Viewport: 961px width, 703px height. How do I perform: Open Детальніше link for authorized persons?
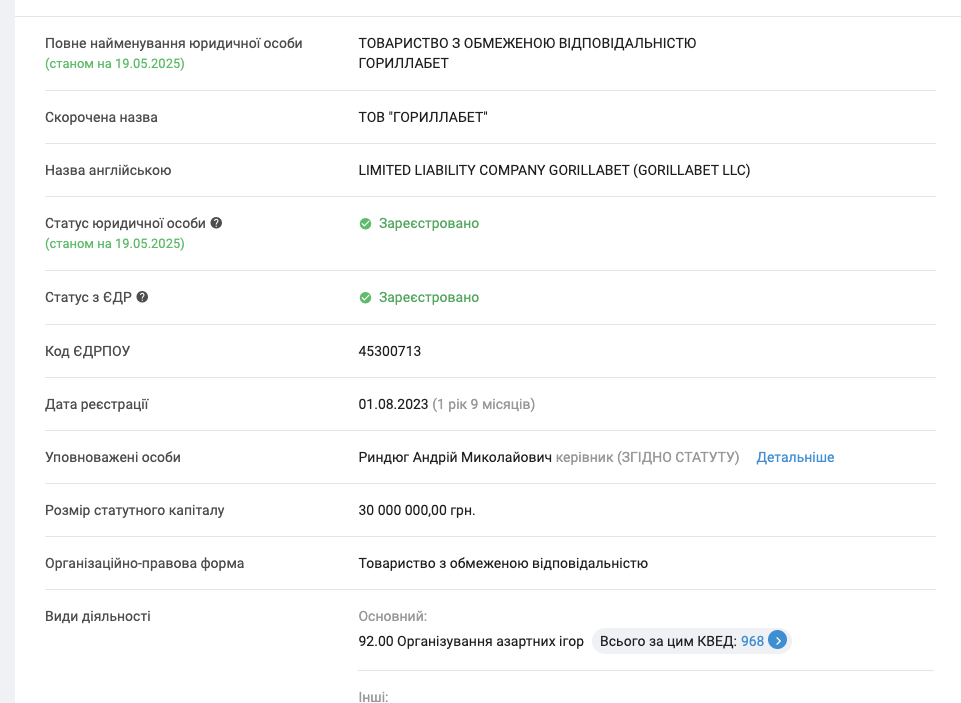tap(795, 457)
